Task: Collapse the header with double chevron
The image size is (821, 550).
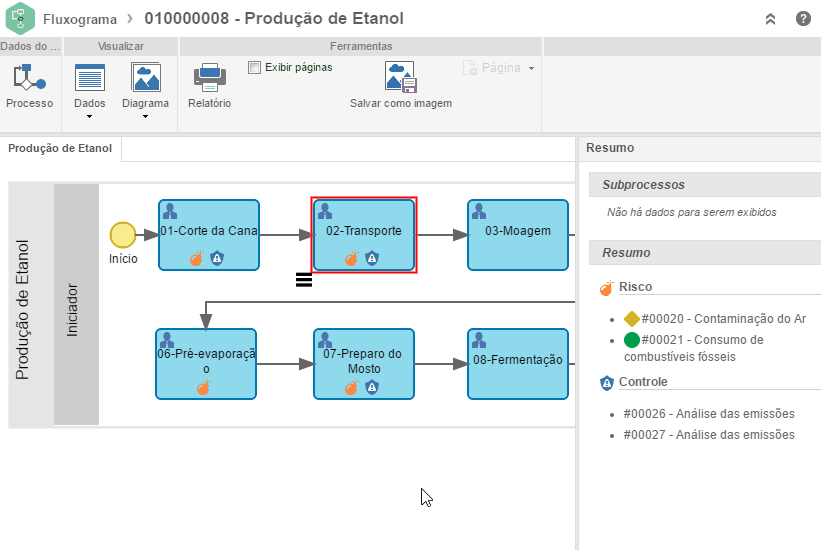Action: 770,19
